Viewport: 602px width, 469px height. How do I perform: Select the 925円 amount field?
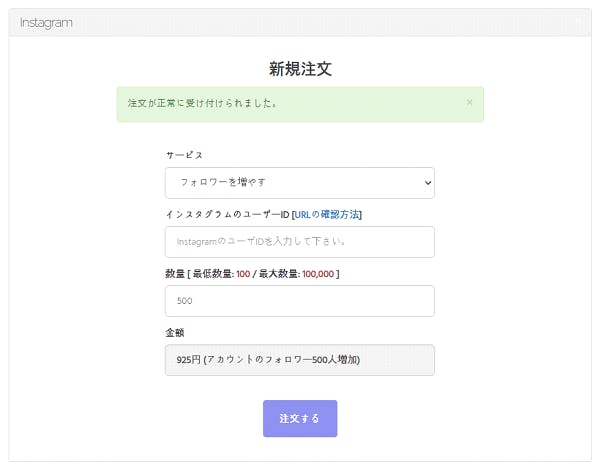(x=299, y=360)
